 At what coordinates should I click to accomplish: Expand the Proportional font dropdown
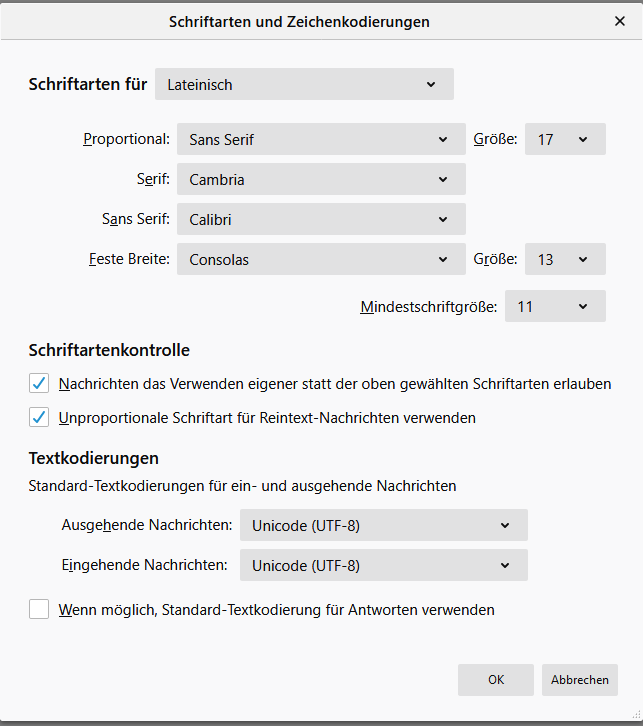coord(320,140)
